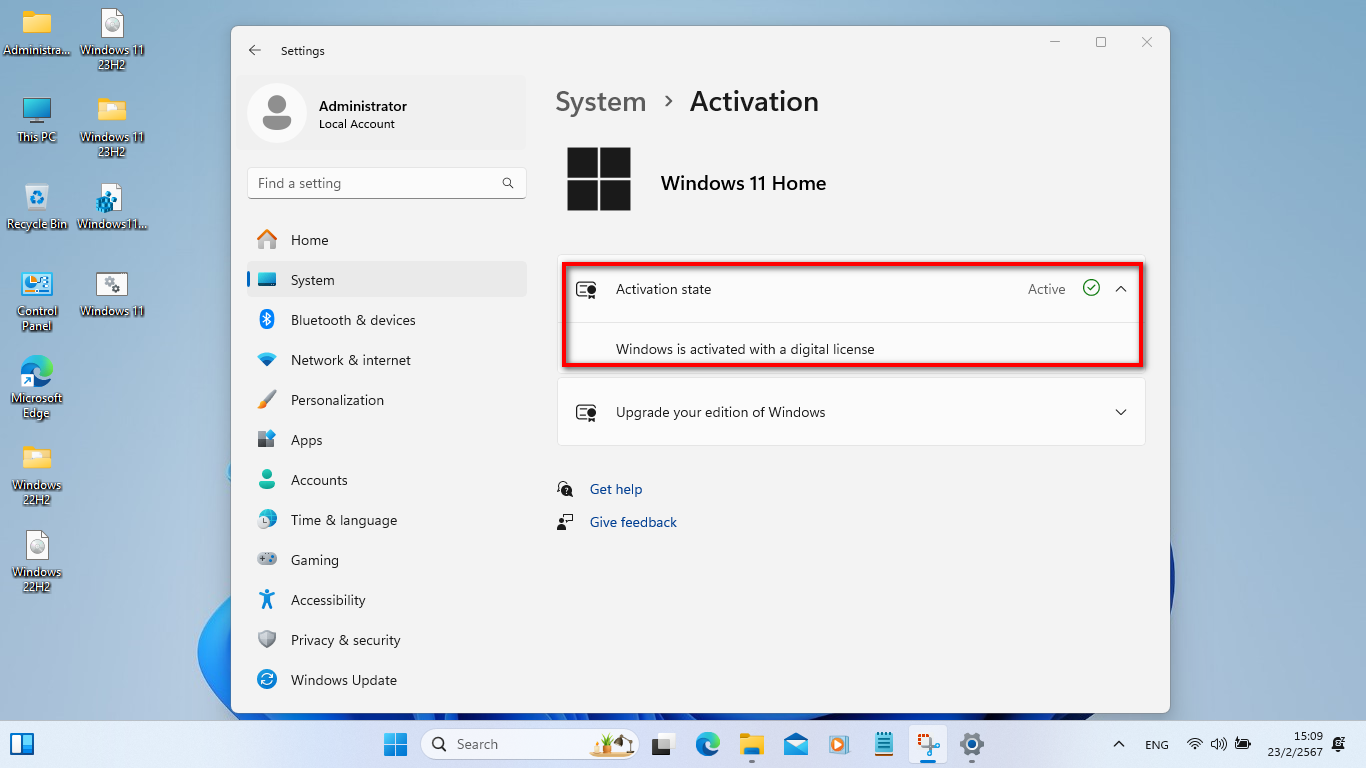
Task: Open the Get help link
Action: pos(616,489)
